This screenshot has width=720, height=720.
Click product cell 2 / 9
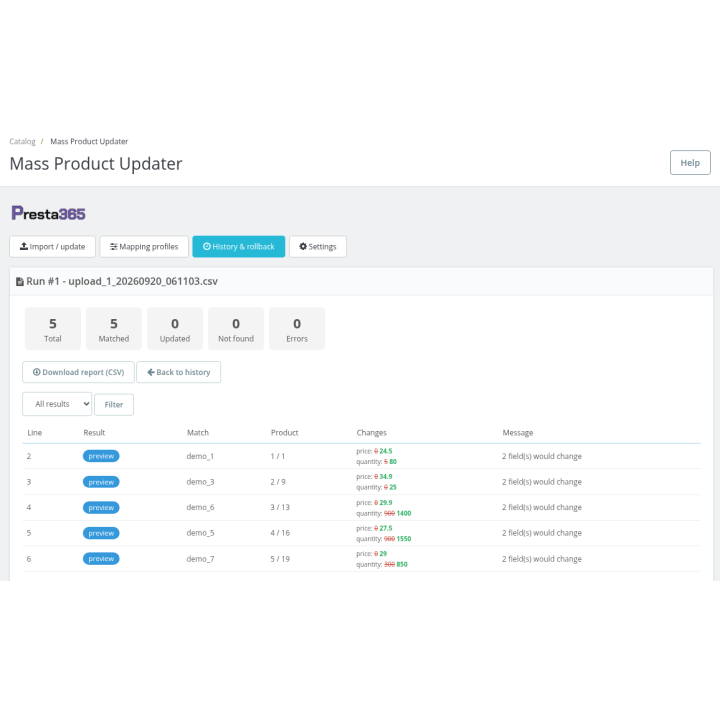(x=278, y=482)
